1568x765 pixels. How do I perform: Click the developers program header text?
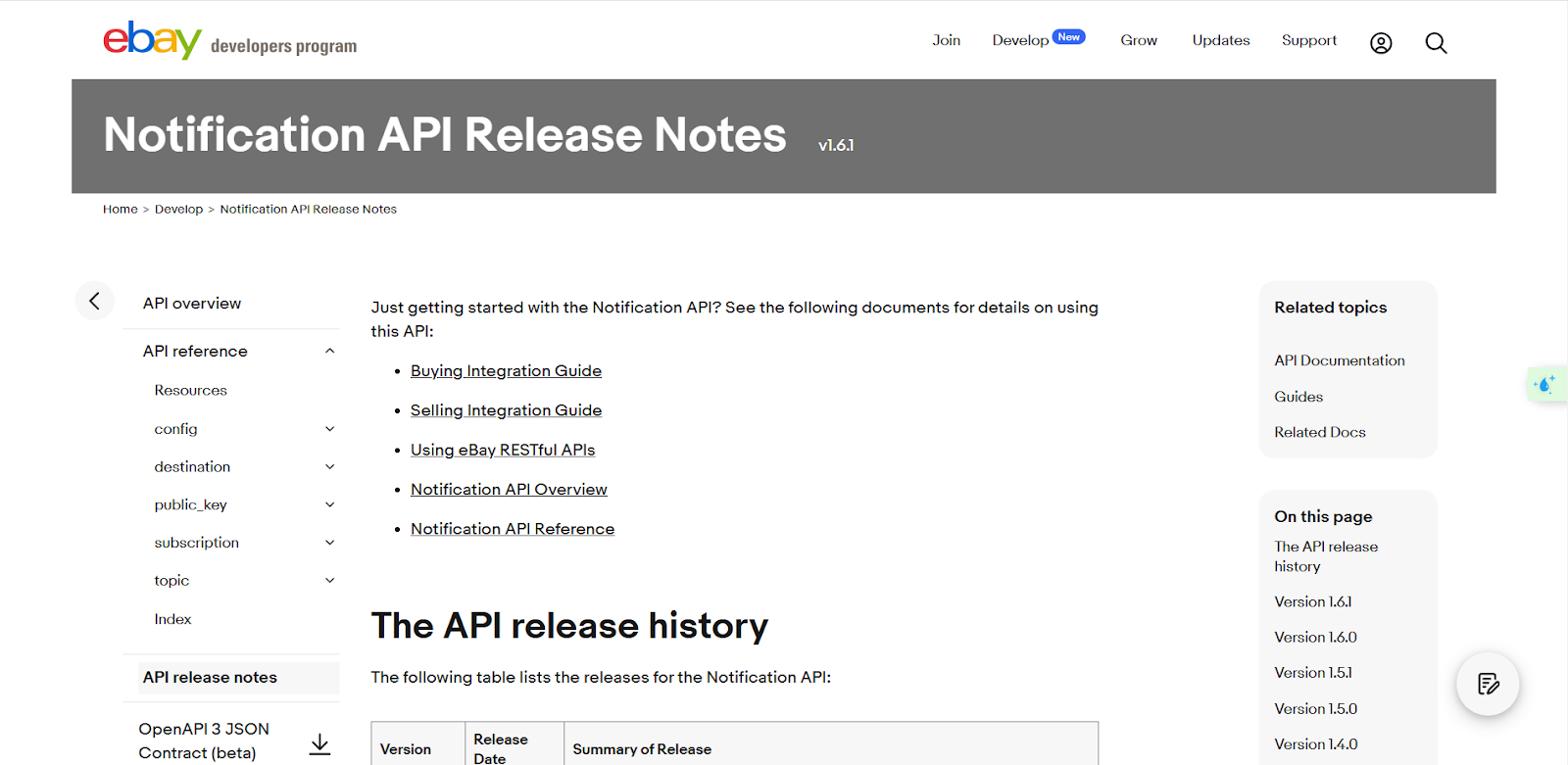(x=283, y=46)
